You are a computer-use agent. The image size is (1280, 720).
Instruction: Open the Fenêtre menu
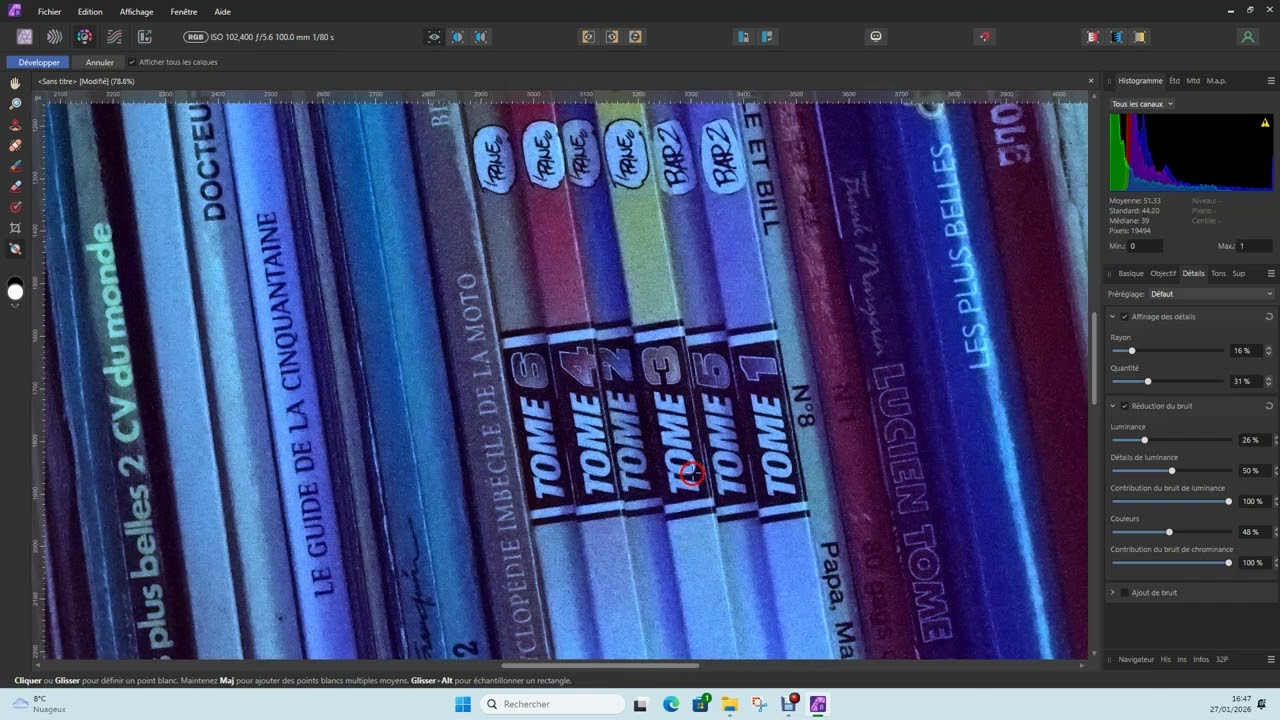click(x=183, y=12)
